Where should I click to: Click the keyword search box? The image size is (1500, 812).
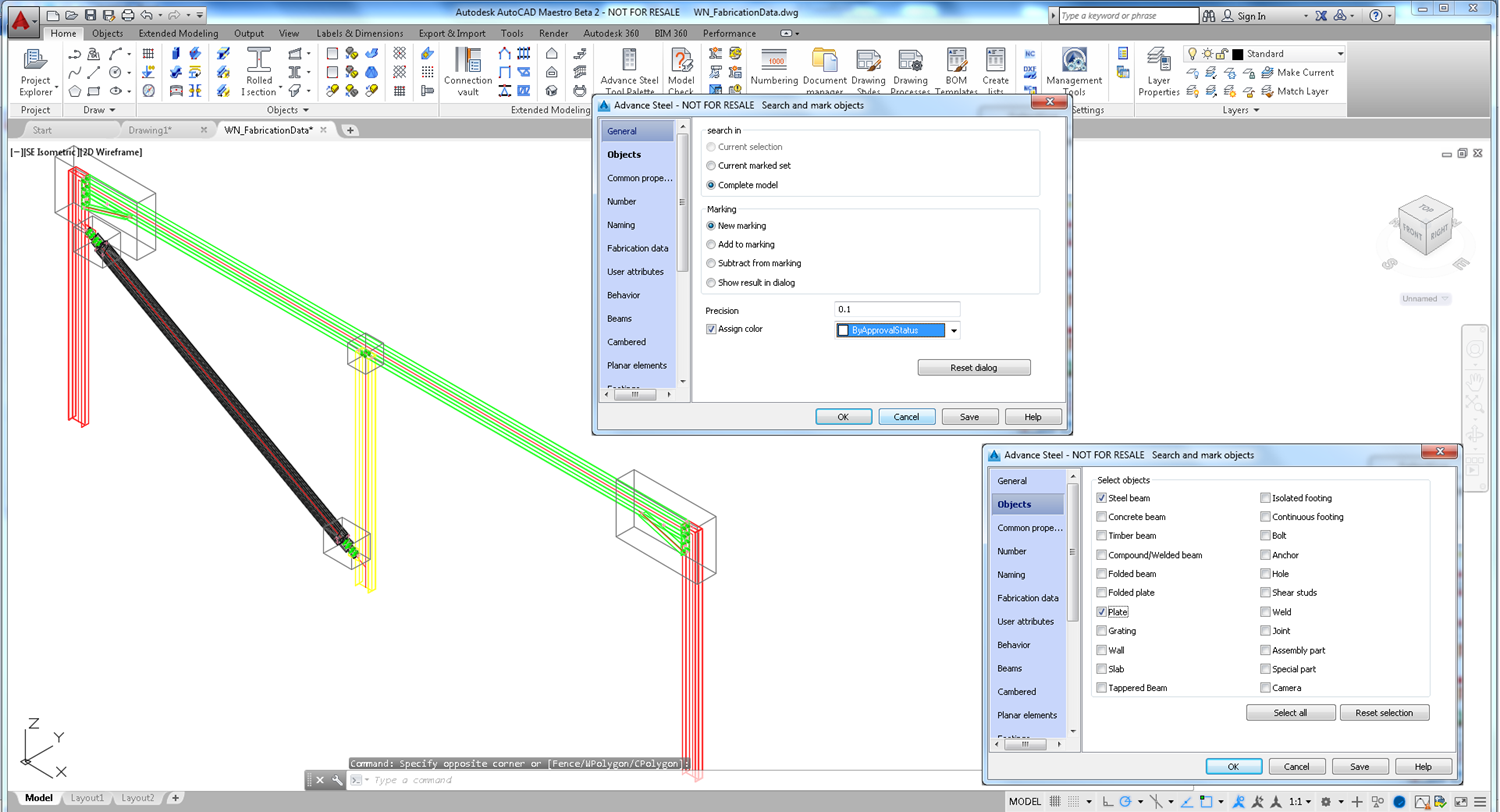click(1127, 16)
